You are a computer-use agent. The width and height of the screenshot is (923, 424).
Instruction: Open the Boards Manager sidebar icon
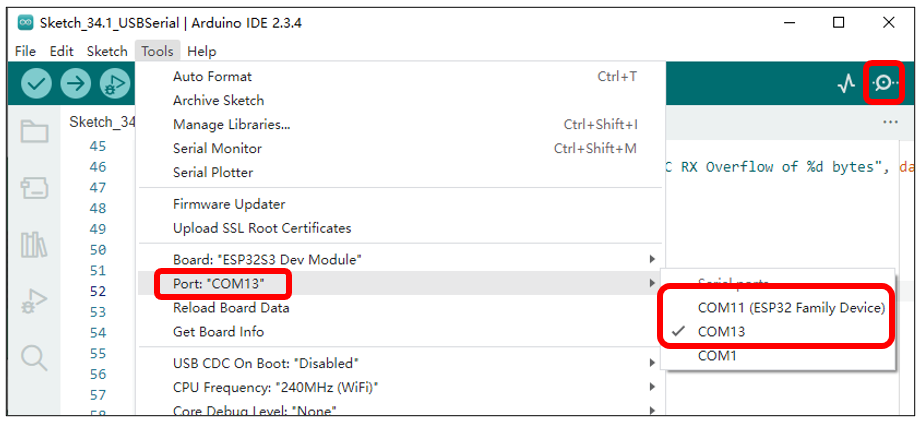[x=34, y=188]
